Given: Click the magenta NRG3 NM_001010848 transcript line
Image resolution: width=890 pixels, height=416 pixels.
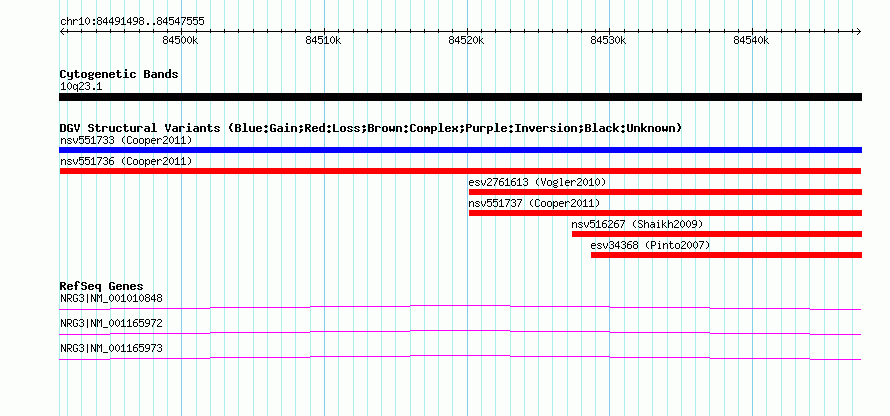Looking at the screenshot, I should [460, 307].
